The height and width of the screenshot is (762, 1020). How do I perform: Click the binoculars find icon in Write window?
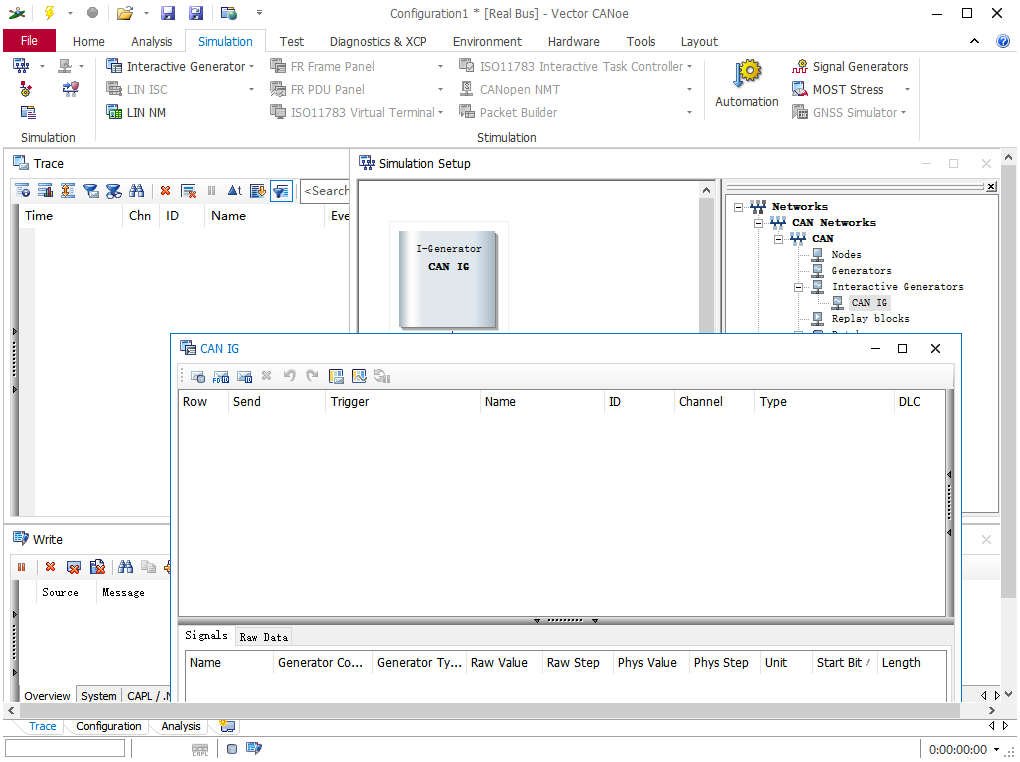coord(126,567)
